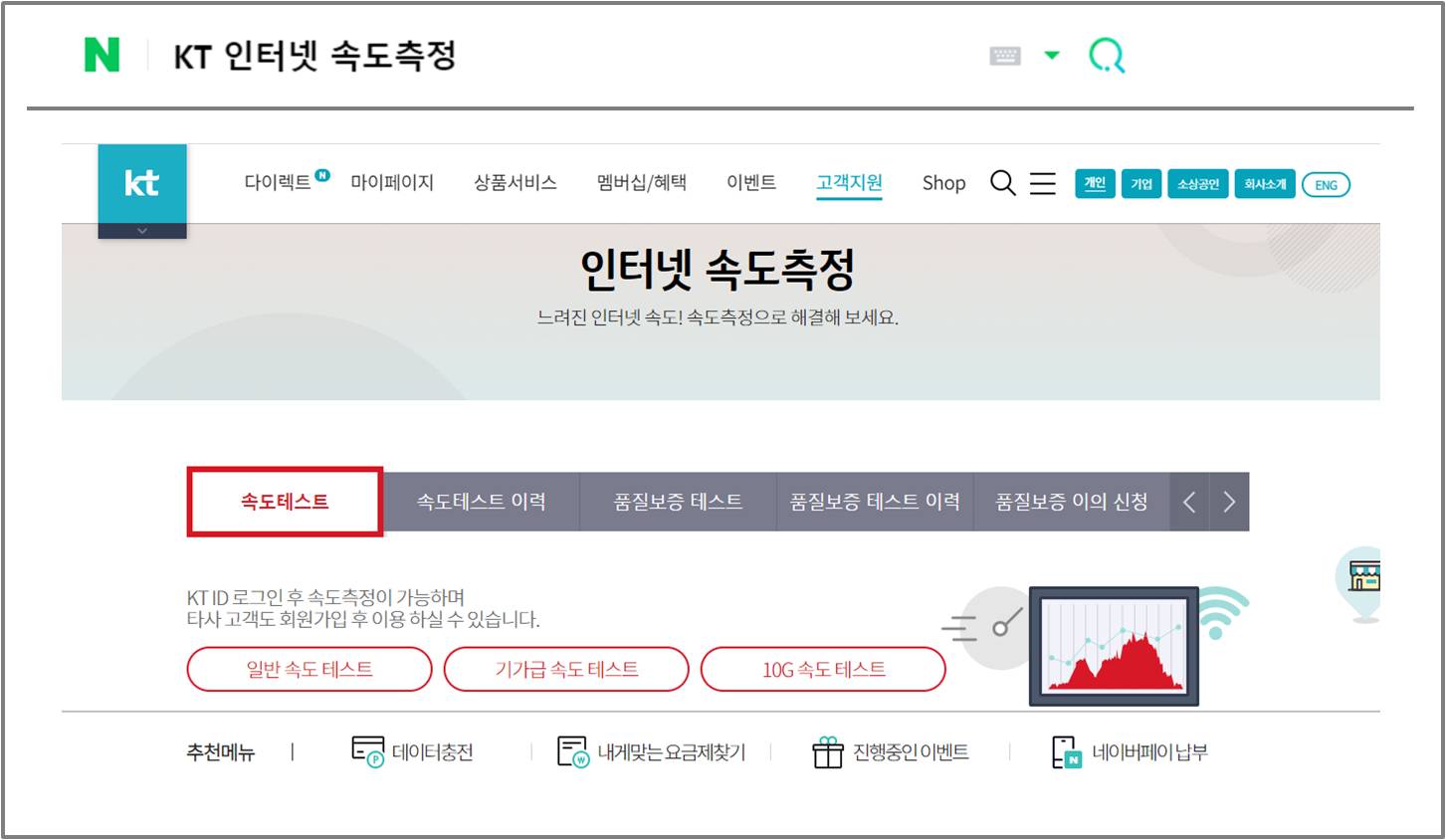Open the 고객지원 menu
Image resolution: width=1446 pixels, height=840 pixels.
(x=849, y=183)
